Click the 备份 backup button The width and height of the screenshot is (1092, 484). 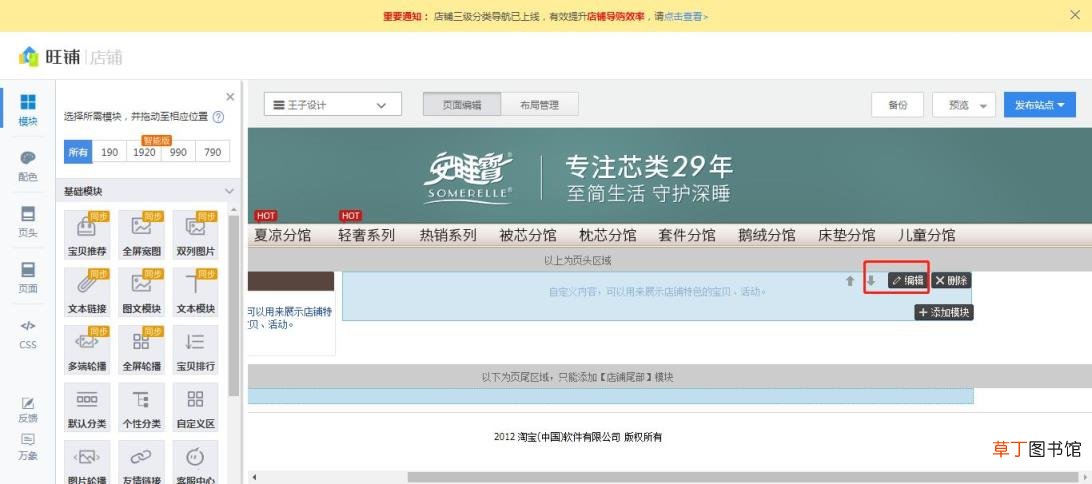click(x=898, y=104)
